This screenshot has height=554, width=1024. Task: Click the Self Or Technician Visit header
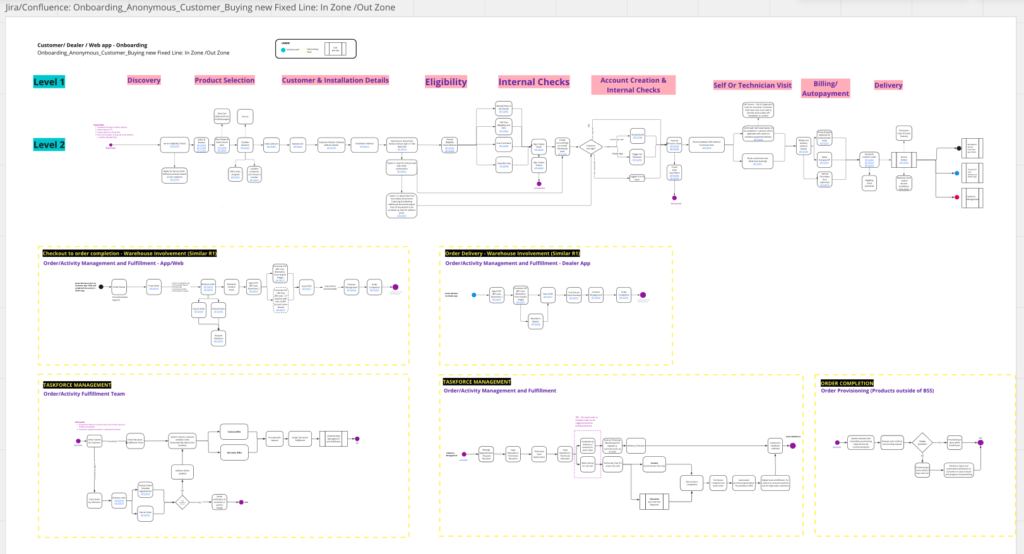[752, 85]
